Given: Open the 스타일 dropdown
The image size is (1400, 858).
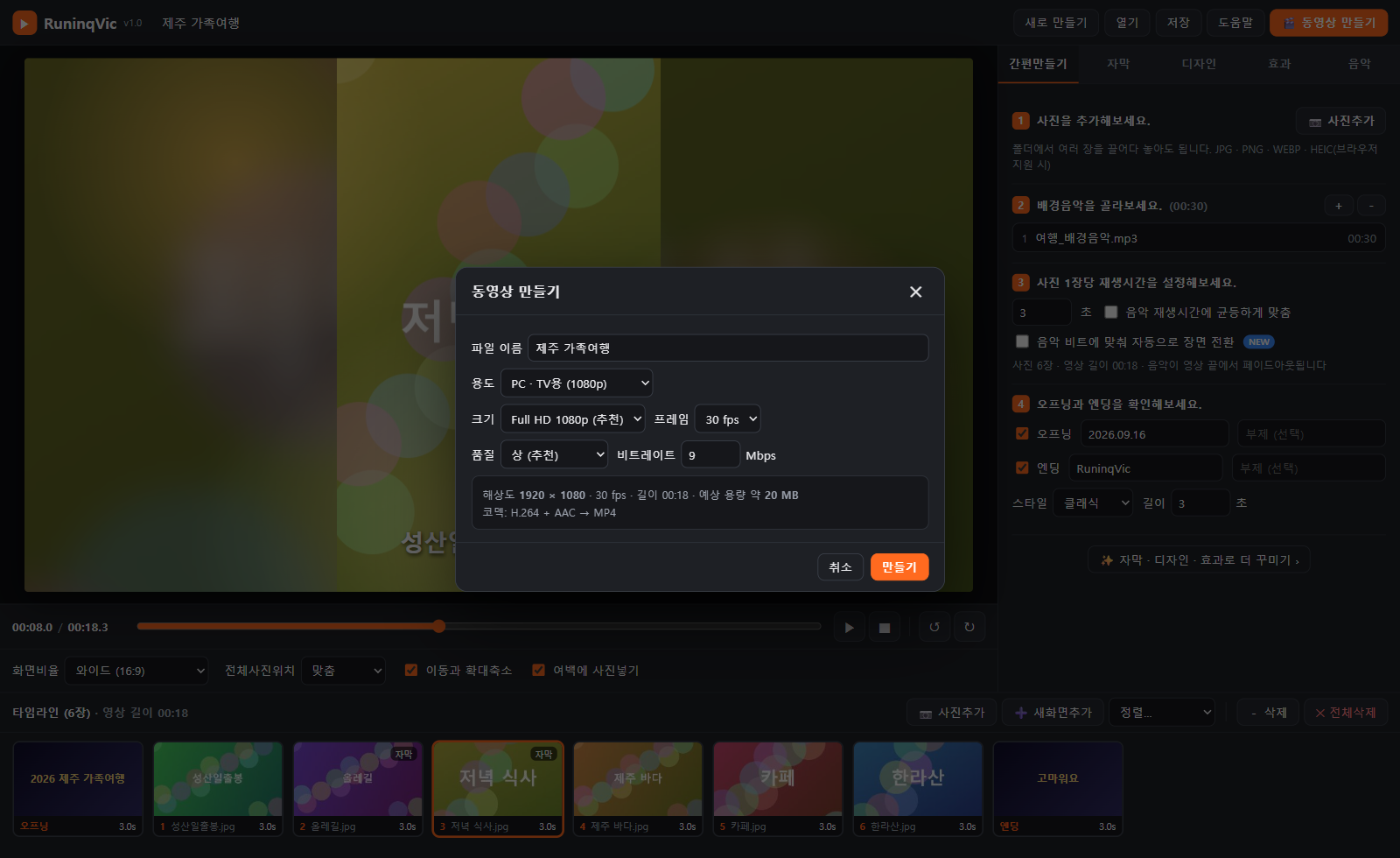Looking at the screenshot, I should 1094,503.
